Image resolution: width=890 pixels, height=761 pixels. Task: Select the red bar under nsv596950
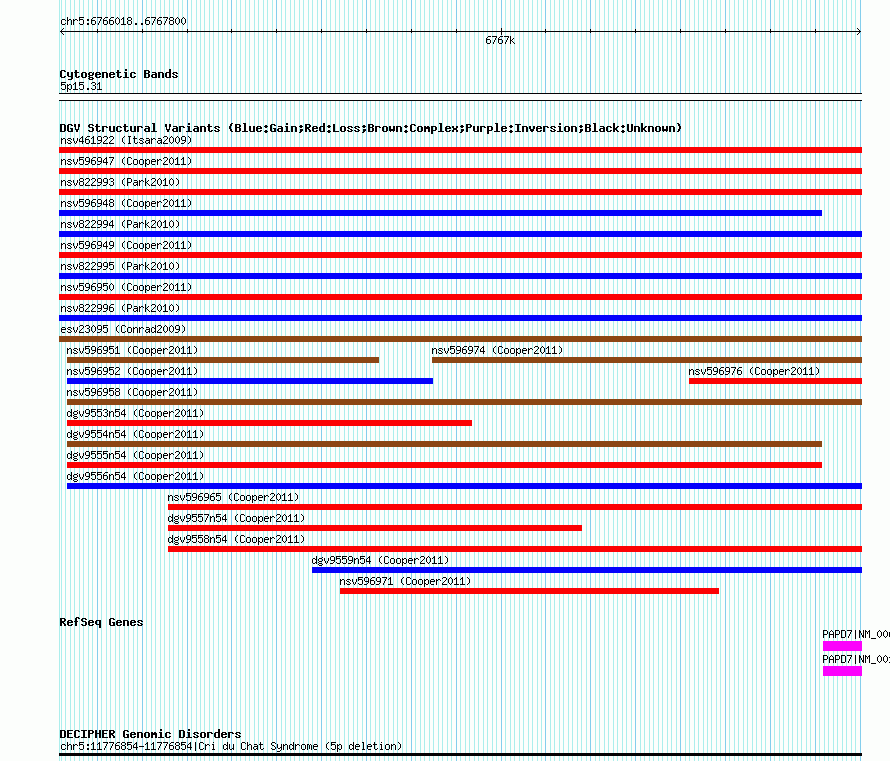(x=460, y=297)
